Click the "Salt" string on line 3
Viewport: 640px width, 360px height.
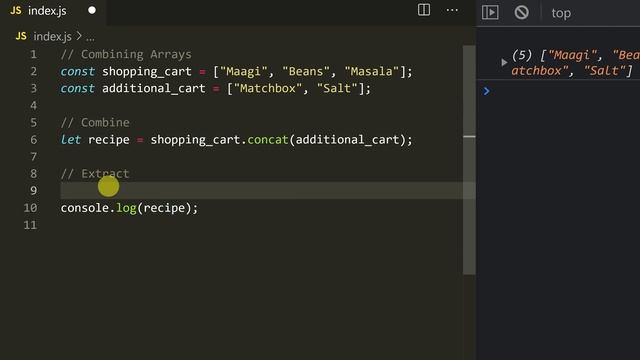337,89
